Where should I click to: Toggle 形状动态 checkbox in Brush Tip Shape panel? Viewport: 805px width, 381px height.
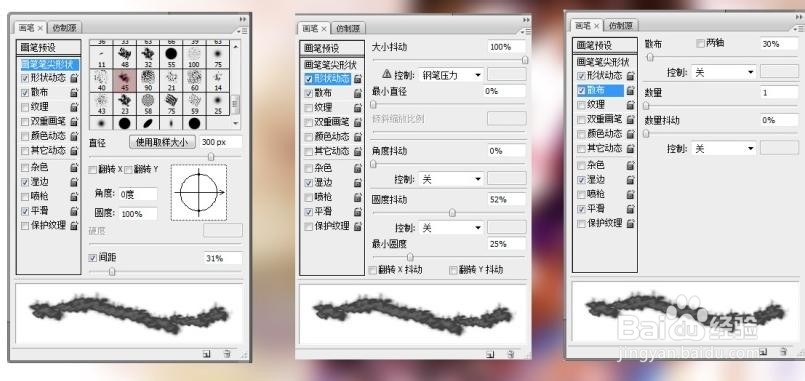pos(25,79)
